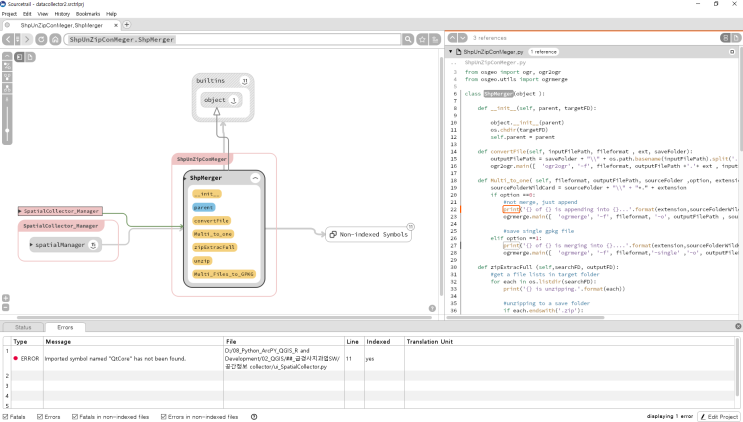The image size is (743, 422).
Task: Collapse the ShpMerger node
Action: click(x=255, y=178)
